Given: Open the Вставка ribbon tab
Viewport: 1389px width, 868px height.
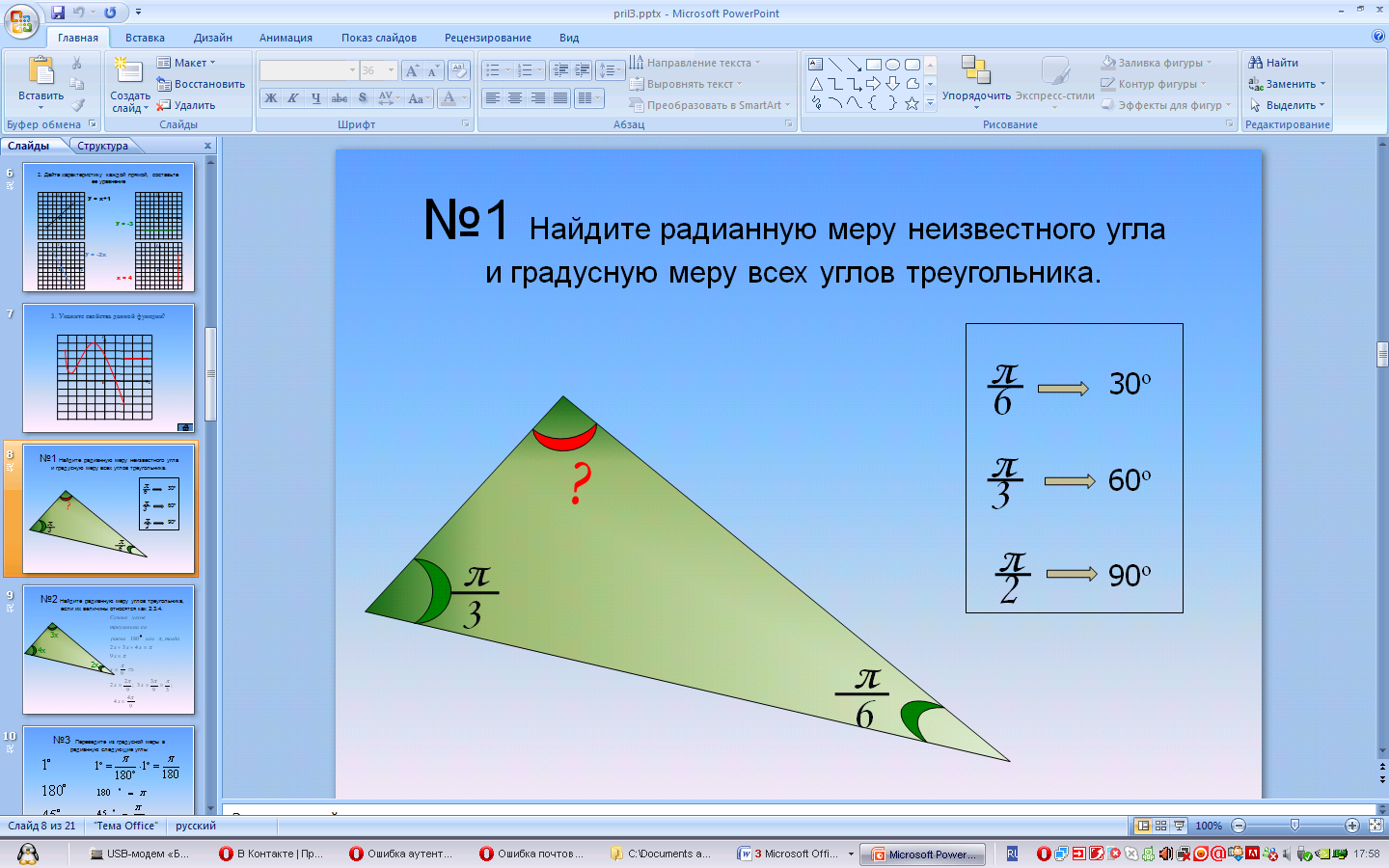Looking at the screenshot, I should pos(145,38).
